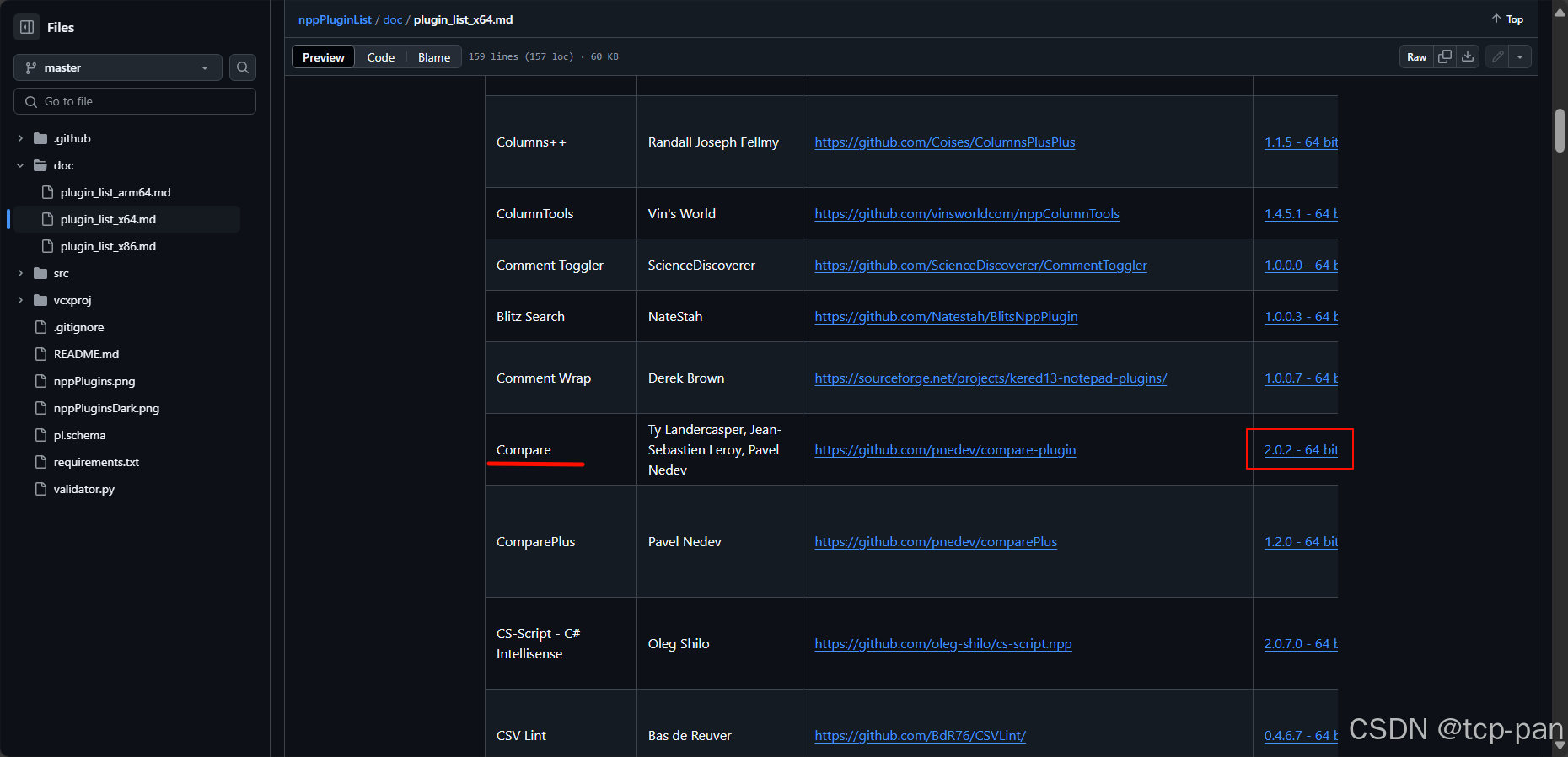Open Comment Toggler 1.0.0.0 download link
This screenshot has height=757, width=1568.
tap(1301, 266)
